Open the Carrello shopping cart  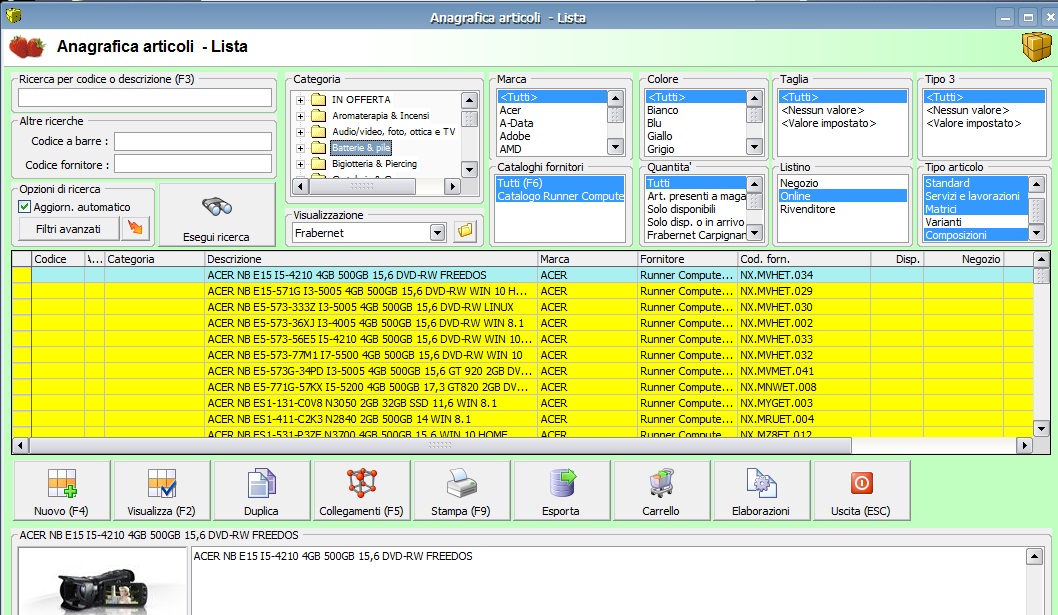coord(661,491)
